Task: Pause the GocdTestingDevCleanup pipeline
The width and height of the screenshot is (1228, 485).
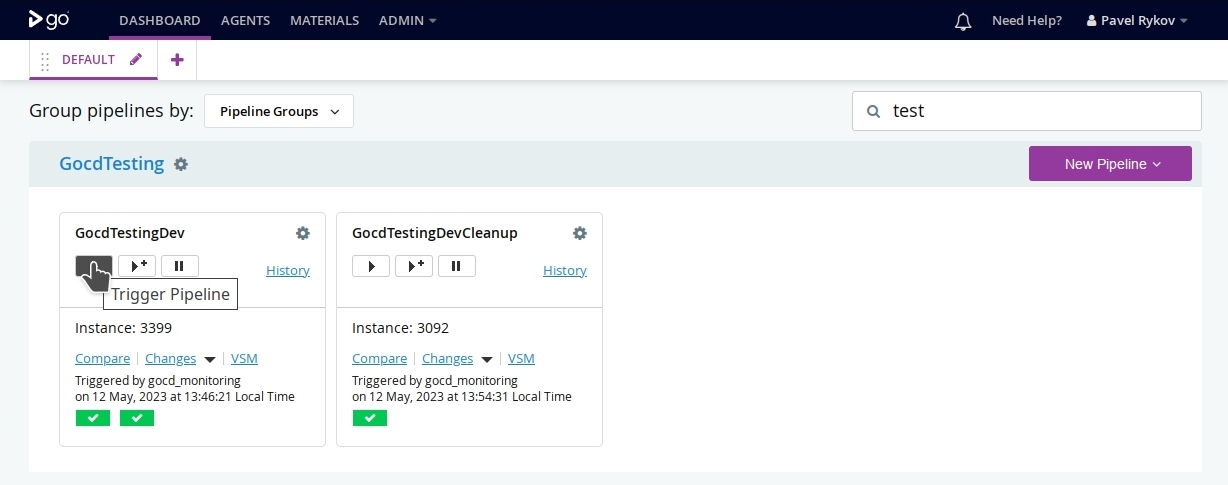Action: [457, 266]
